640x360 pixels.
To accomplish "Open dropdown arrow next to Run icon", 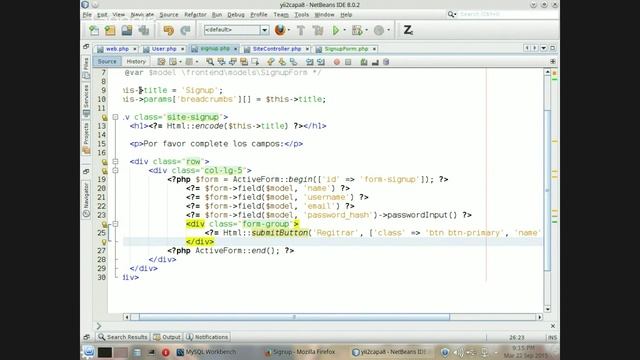I will pyautogui.click(x=344, y=30).
